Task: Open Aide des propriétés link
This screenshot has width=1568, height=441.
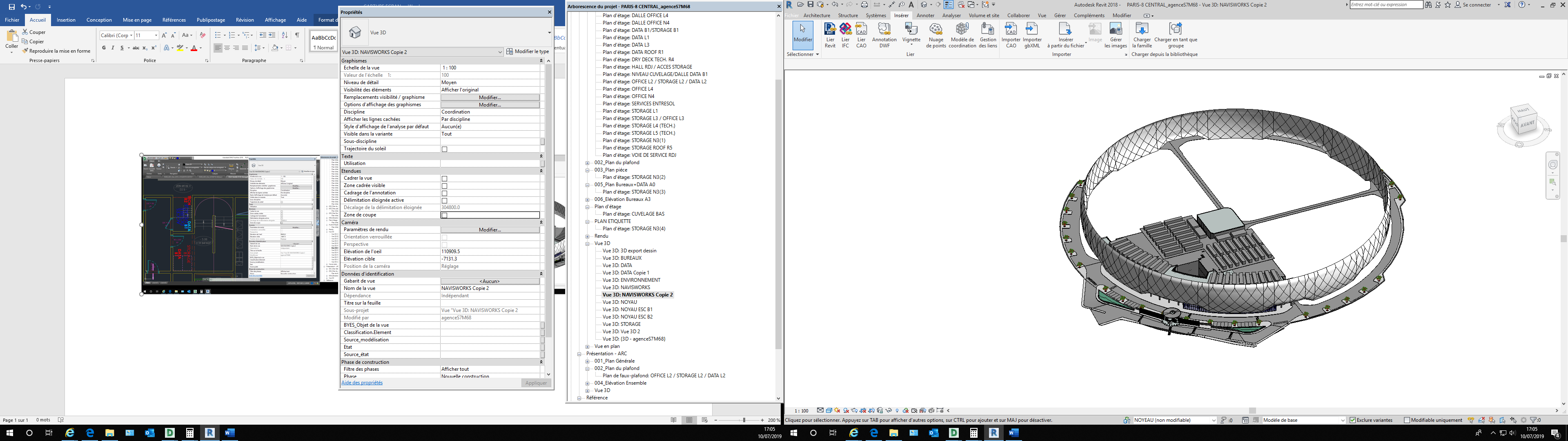Action: click(362, 383)
